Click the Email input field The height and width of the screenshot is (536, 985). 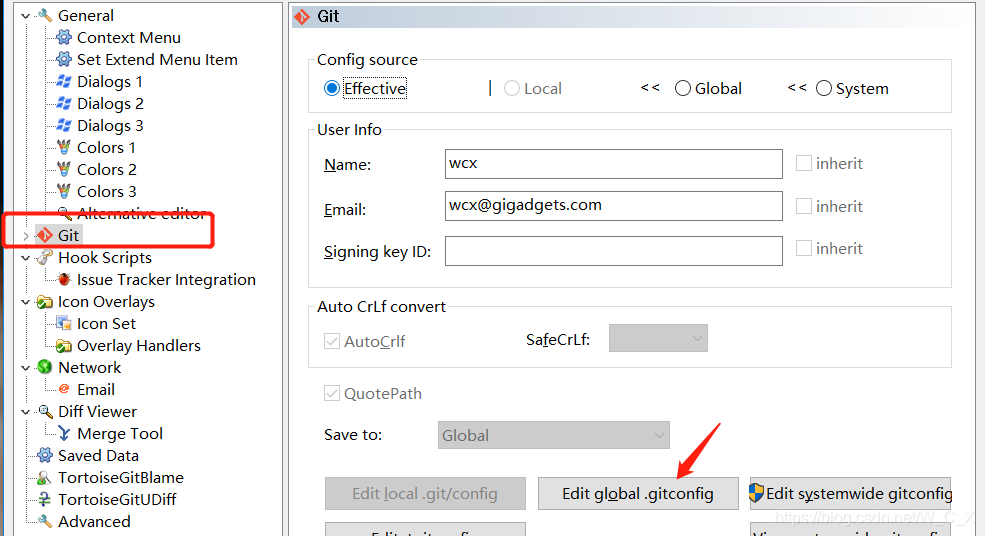614,205
